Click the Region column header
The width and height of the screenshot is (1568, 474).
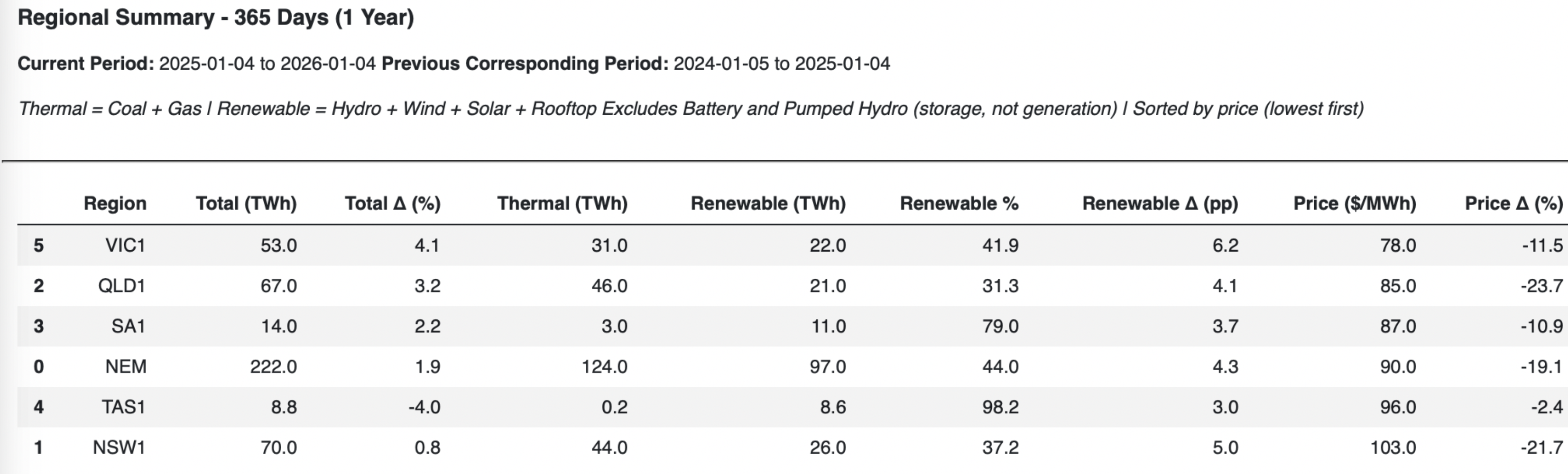(x=115, y=203)
